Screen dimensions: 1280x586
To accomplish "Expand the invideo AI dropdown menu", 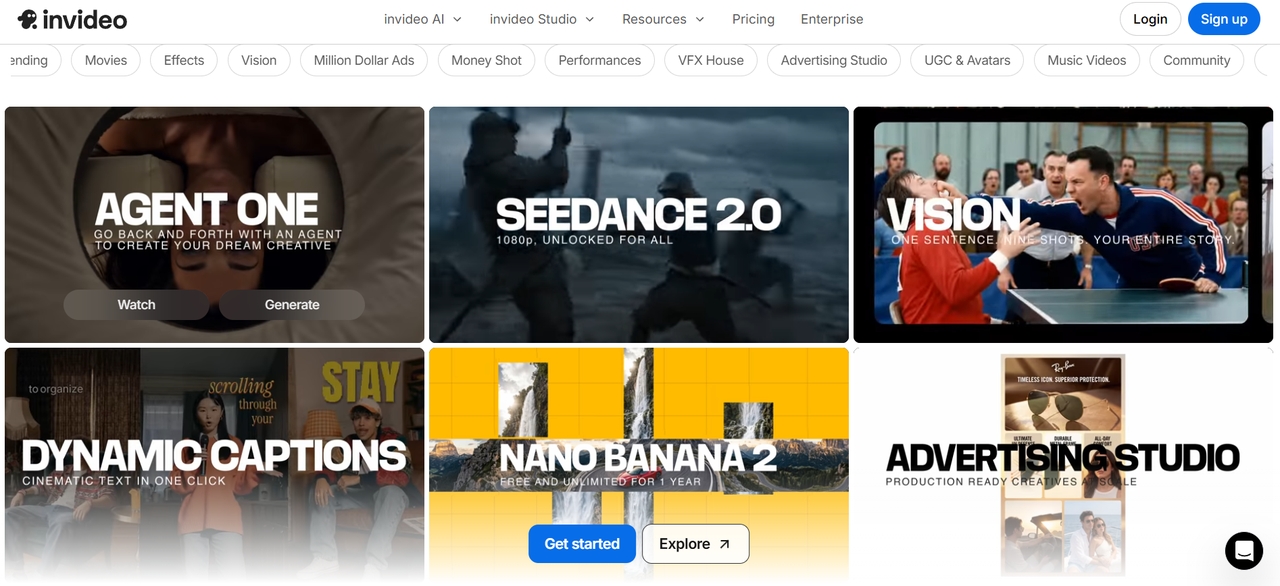I will 423,19.
